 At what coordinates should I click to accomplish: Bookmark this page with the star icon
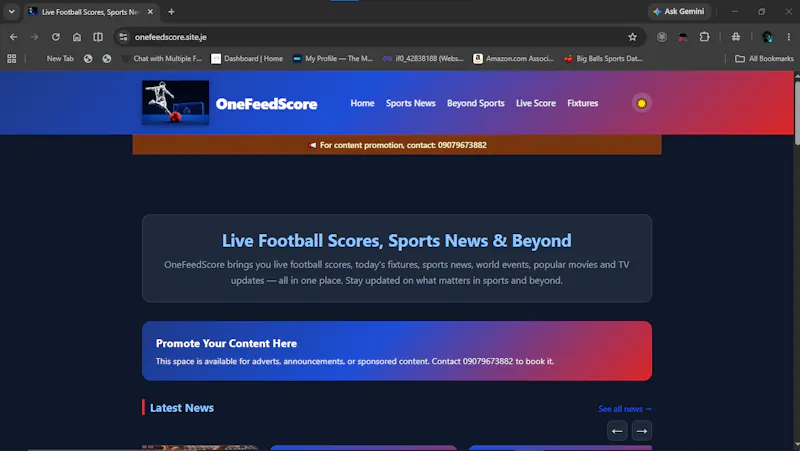tap(632, 37)
